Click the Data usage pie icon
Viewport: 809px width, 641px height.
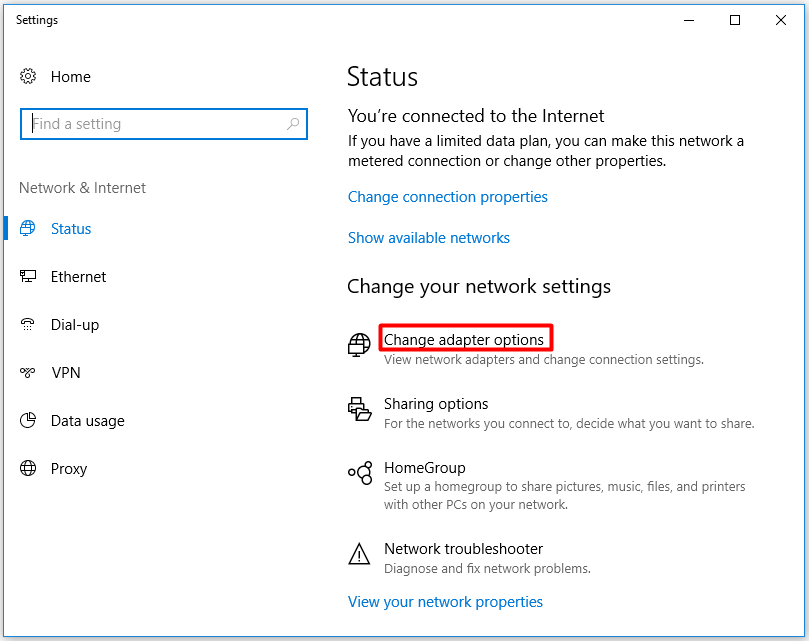tap(28, 420)
